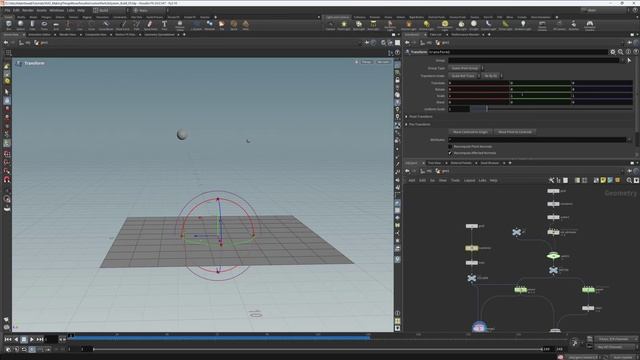Click the lower playback range slider
The image size is (640, 360).
[x=317, y=349]
